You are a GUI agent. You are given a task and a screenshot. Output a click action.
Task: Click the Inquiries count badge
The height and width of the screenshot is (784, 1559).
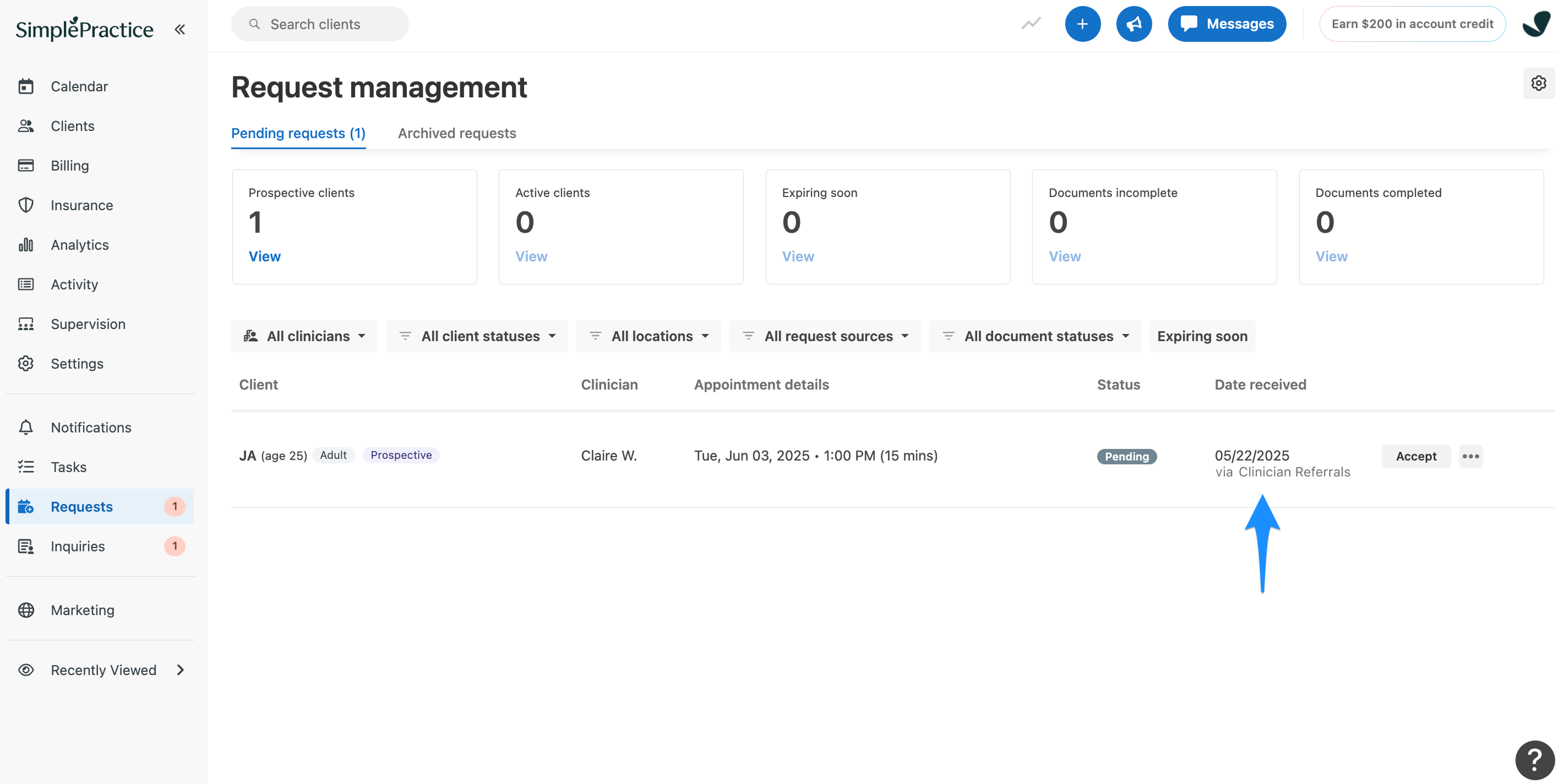(175, 546)
